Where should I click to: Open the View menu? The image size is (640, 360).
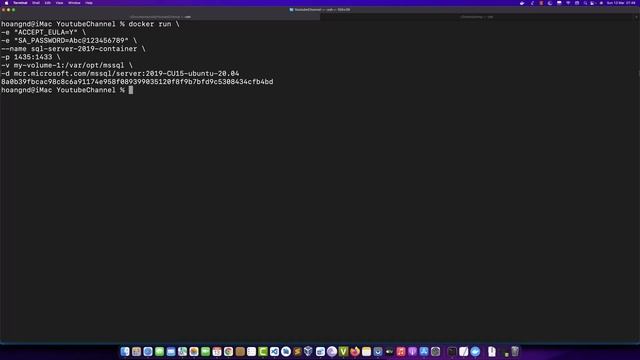(59, 3)
